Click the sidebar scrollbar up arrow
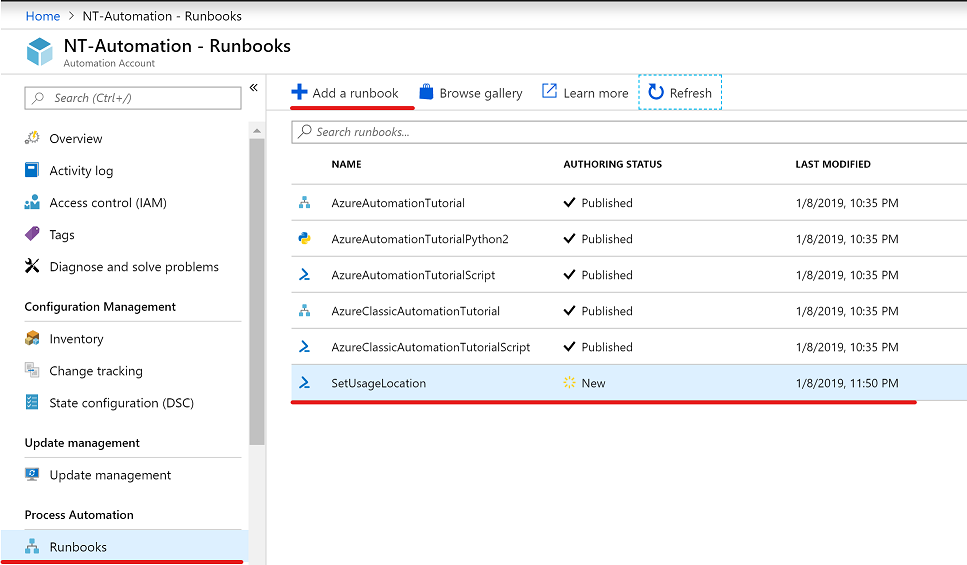This screenshot has width=967, height=565. pos(257,131)
